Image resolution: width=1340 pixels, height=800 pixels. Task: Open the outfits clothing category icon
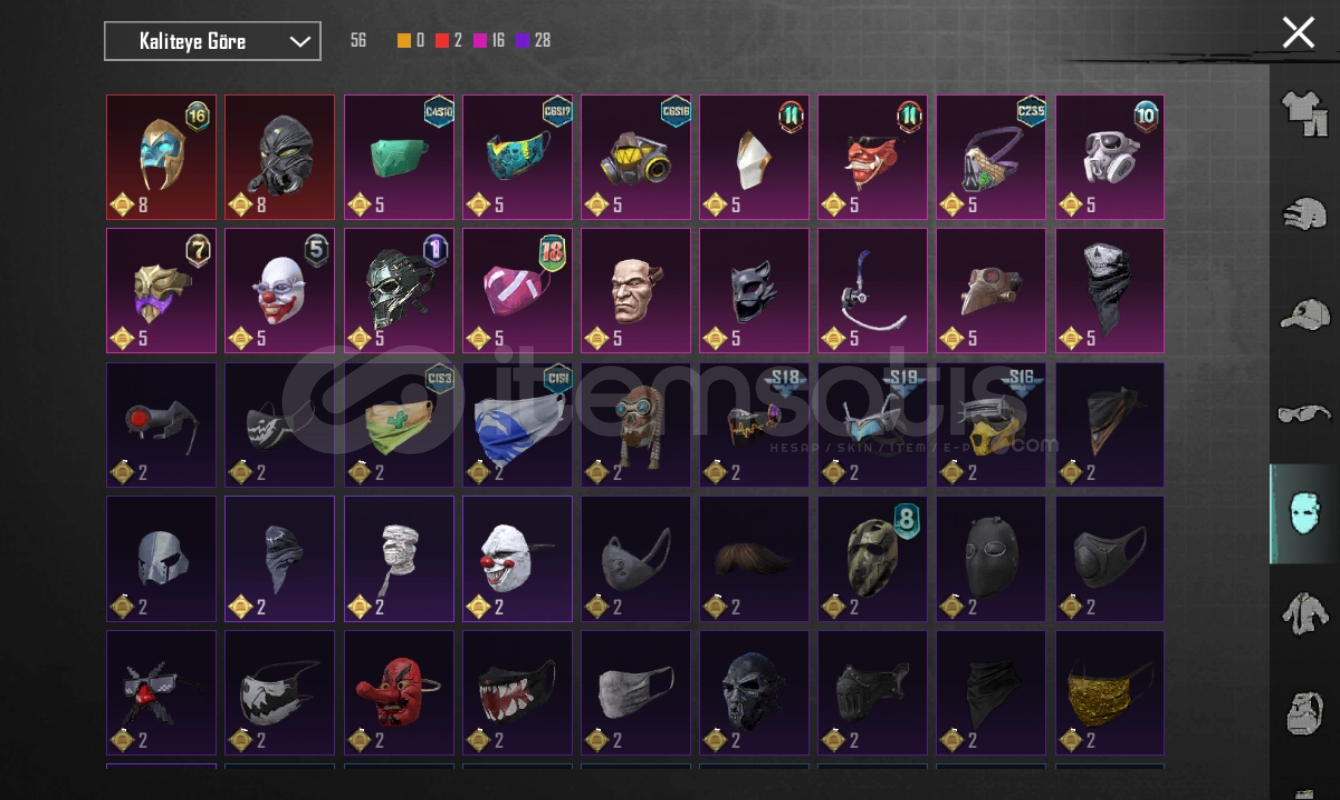point(1305,113)
